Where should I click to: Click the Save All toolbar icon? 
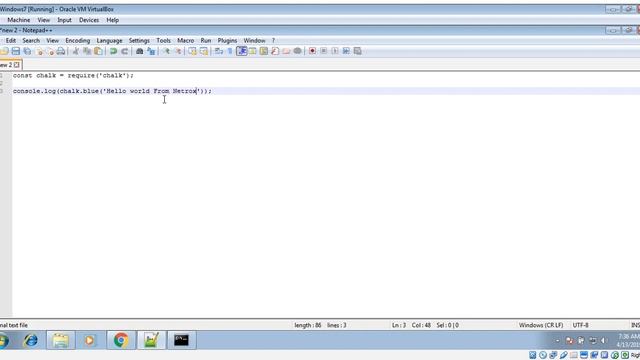tap(27, 51)
